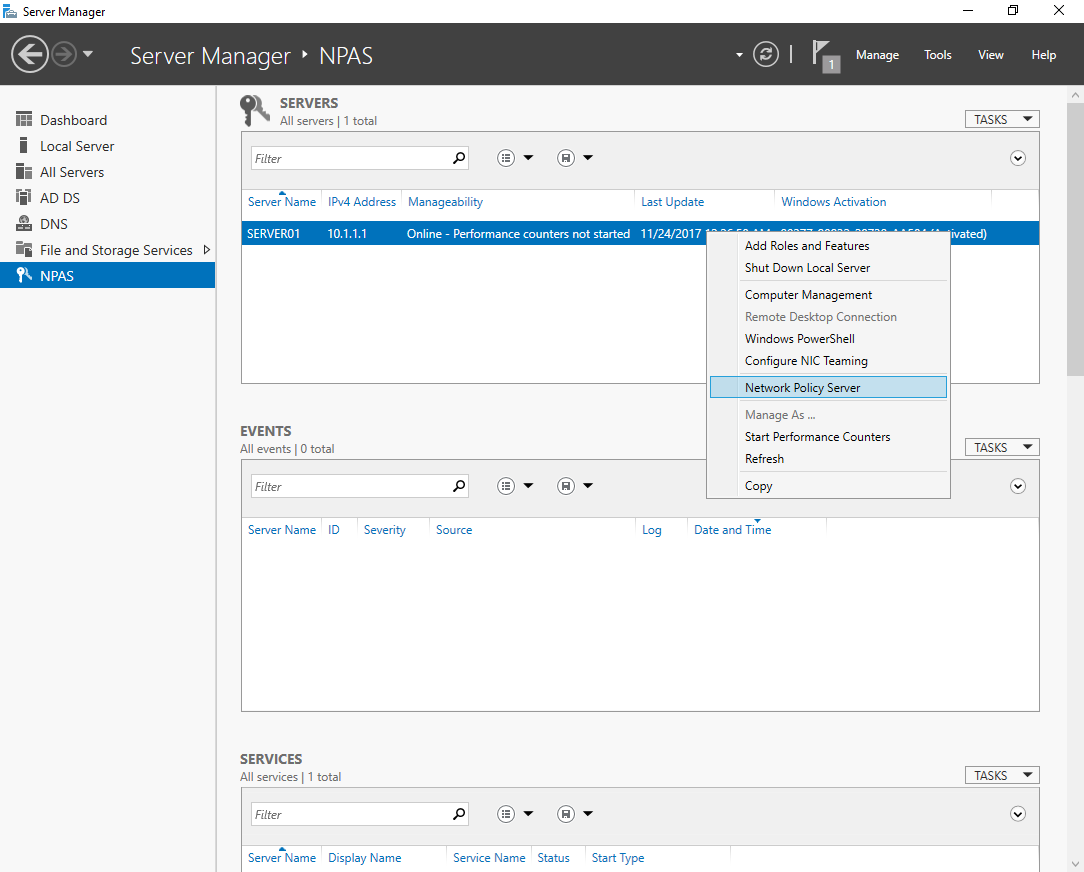Click the search magnifier in Servers filter

point(459,158)
